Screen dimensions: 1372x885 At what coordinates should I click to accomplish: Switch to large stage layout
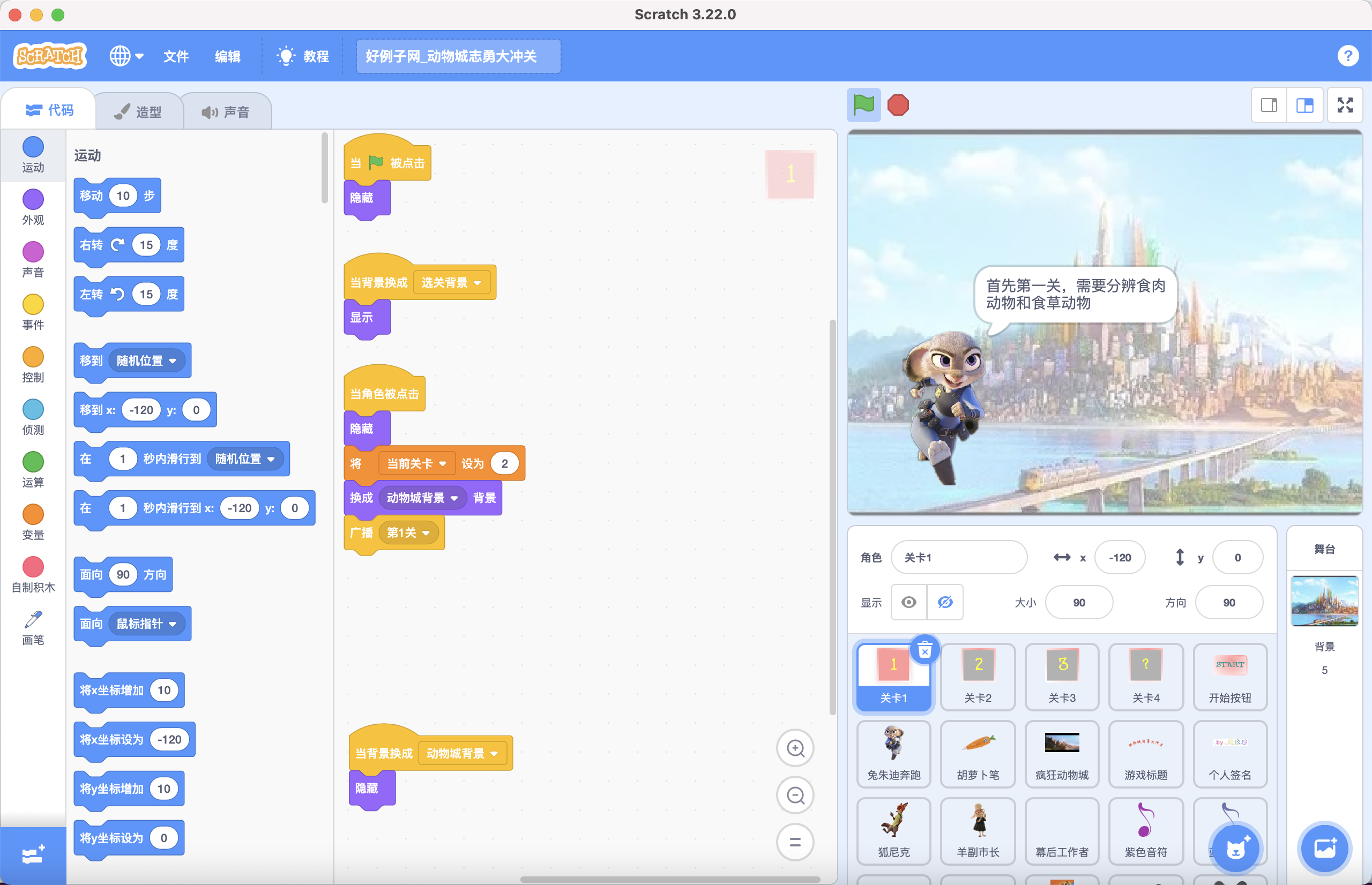(x=1305, y=105)
